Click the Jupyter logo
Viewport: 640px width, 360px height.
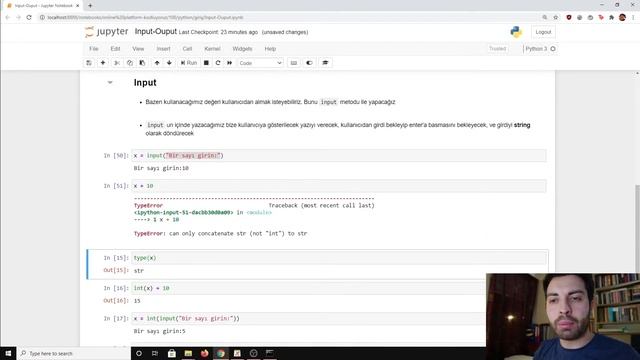(107, 32)
